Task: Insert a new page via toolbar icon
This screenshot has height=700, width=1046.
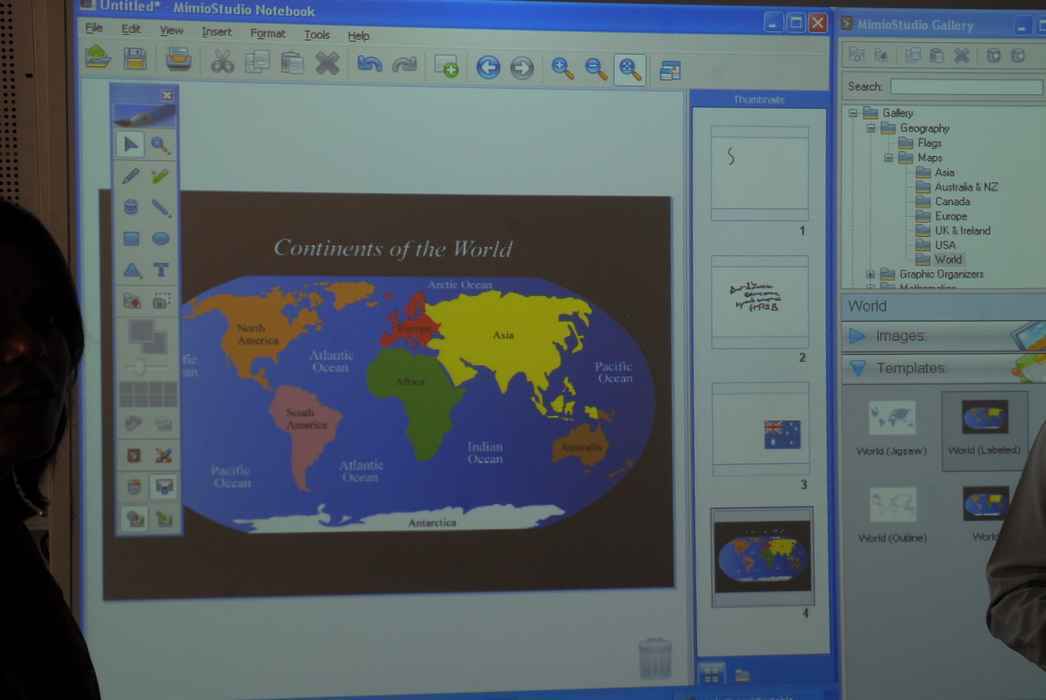Action: click(x=446, y=67)
